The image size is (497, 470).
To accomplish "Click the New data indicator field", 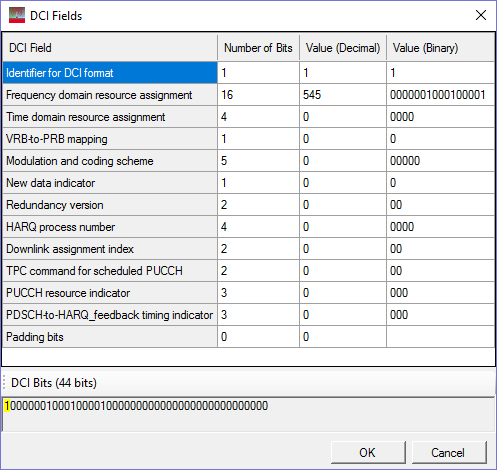I will [110, 183].
